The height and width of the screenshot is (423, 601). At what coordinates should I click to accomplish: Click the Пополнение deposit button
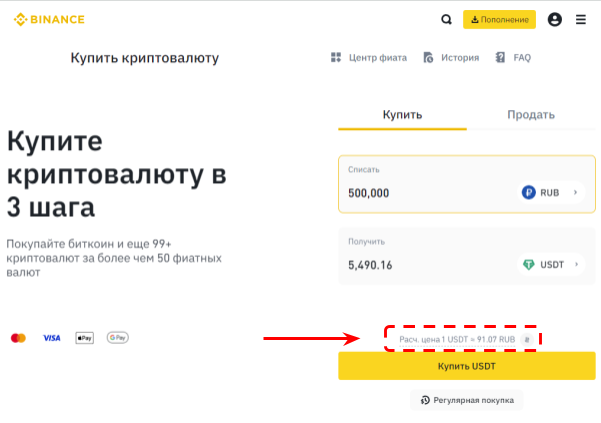(499, 19)
